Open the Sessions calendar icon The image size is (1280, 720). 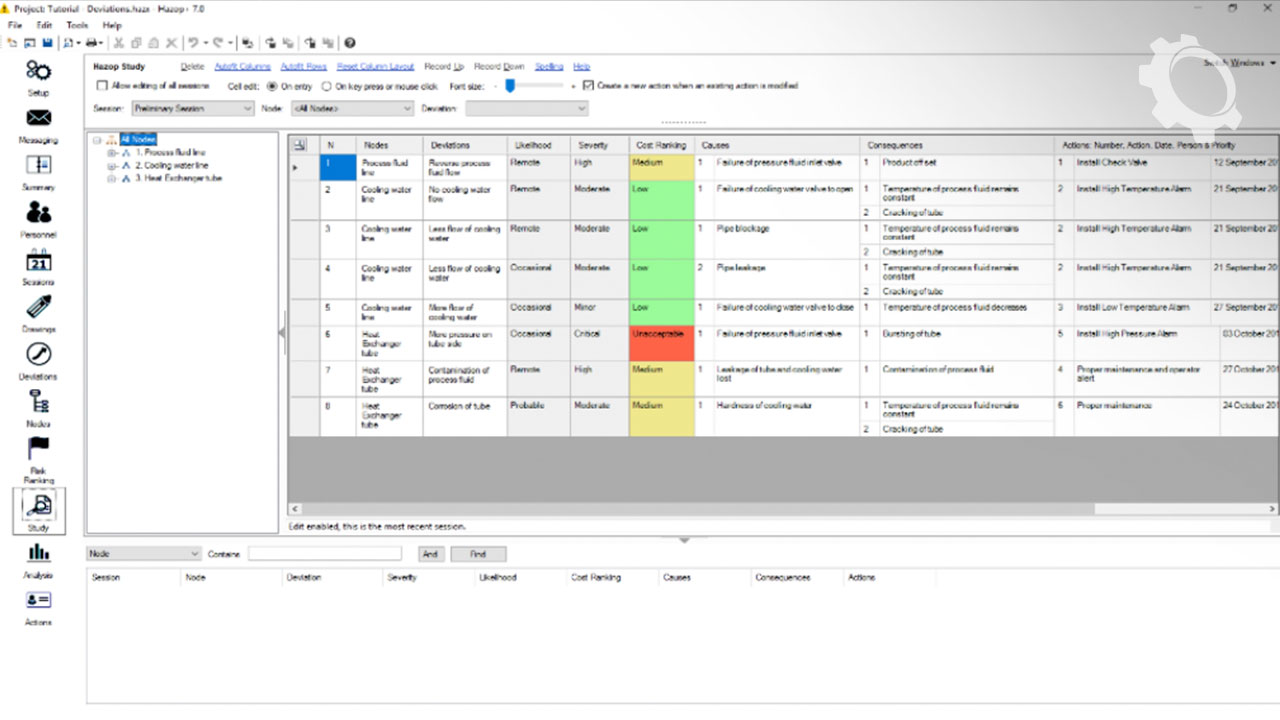[38, 261]
